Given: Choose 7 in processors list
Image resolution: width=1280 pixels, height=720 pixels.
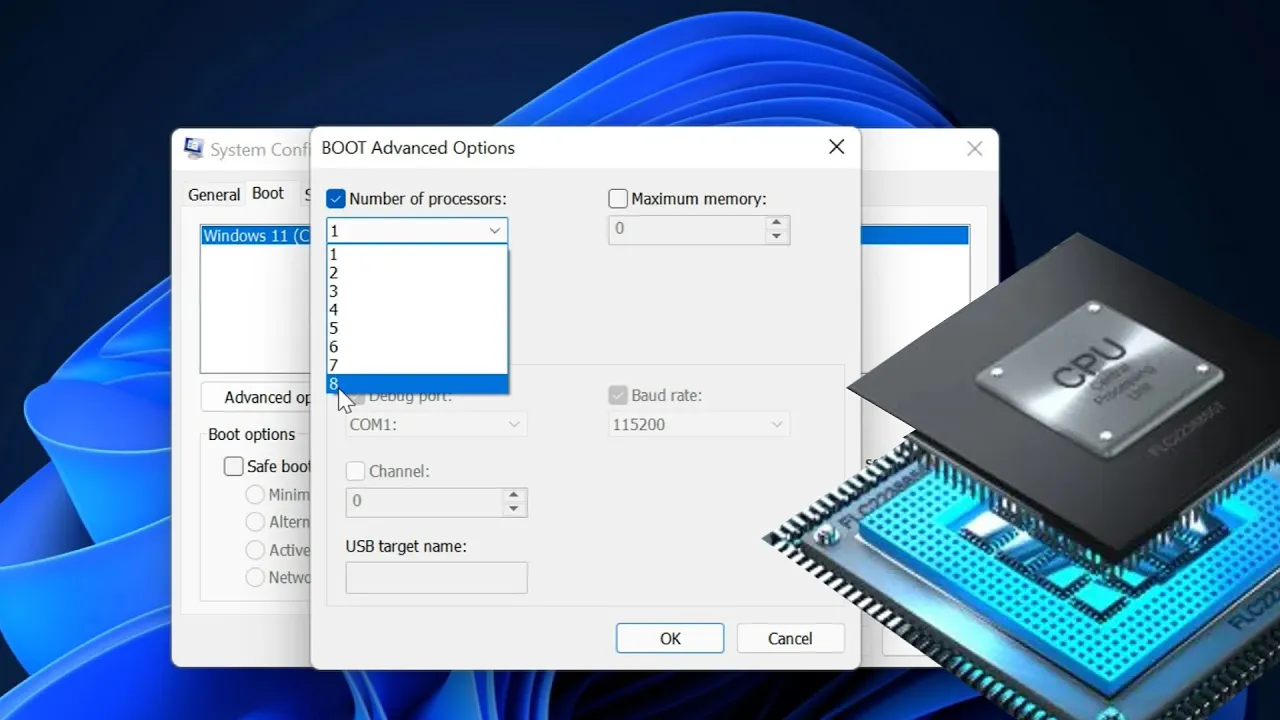Looking at the screenshot, I should click(x=417, y=365).
